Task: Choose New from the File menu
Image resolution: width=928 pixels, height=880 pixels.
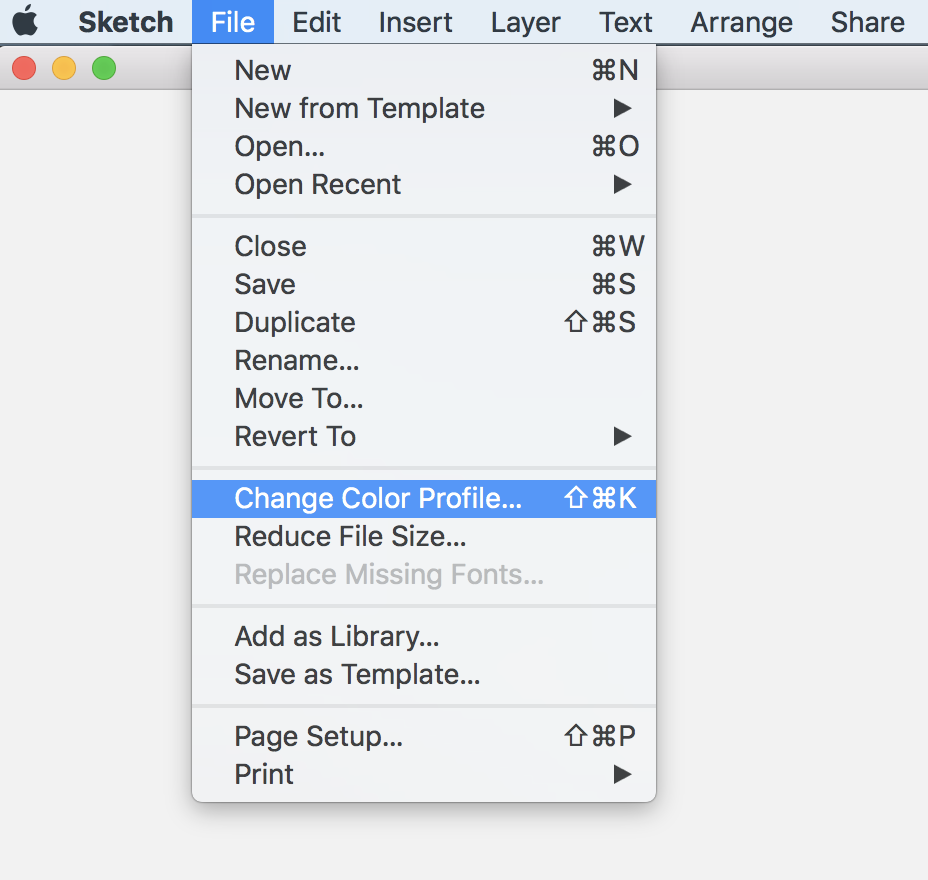Action: 424,70
